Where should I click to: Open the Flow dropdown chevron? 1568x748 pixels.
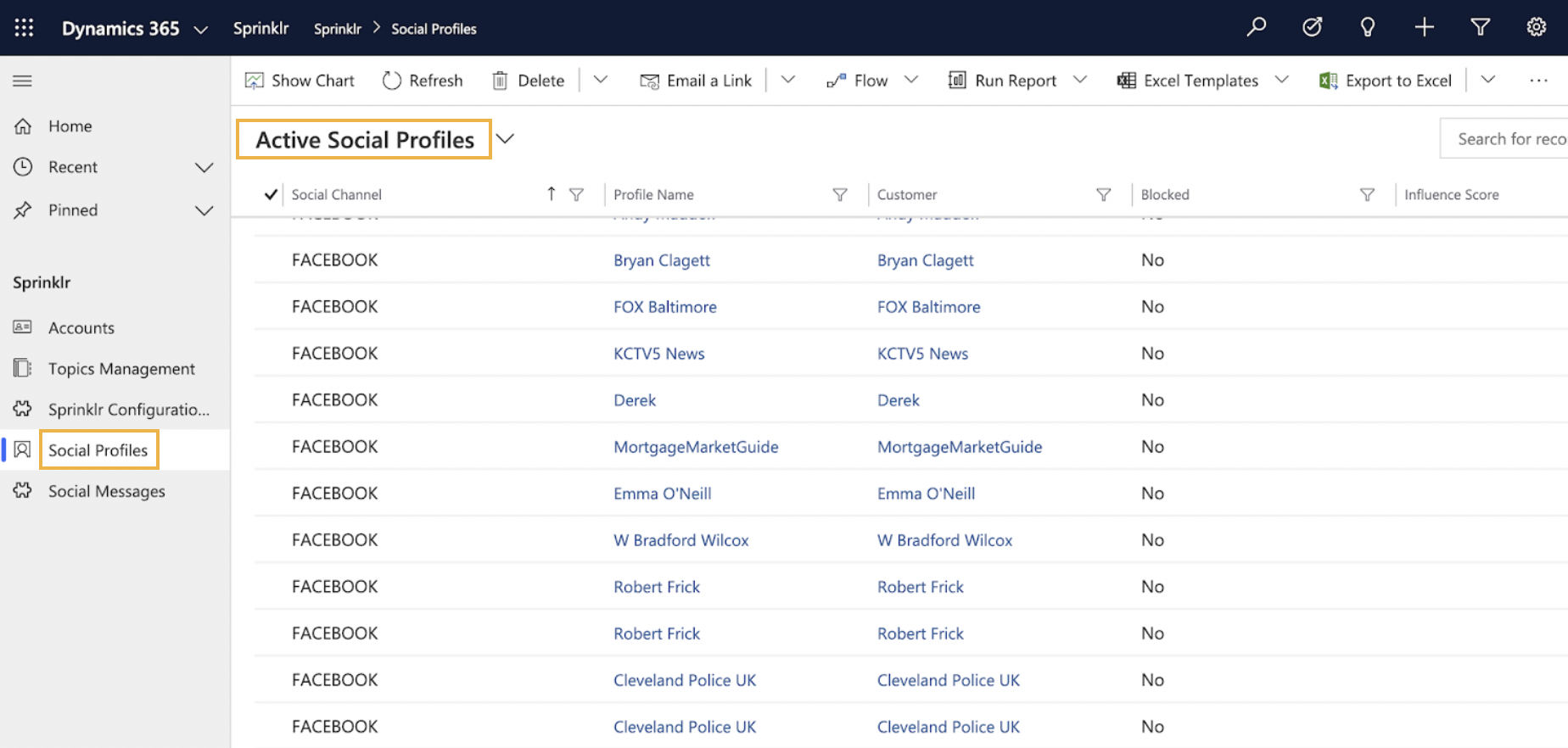[x=911, y=80]
